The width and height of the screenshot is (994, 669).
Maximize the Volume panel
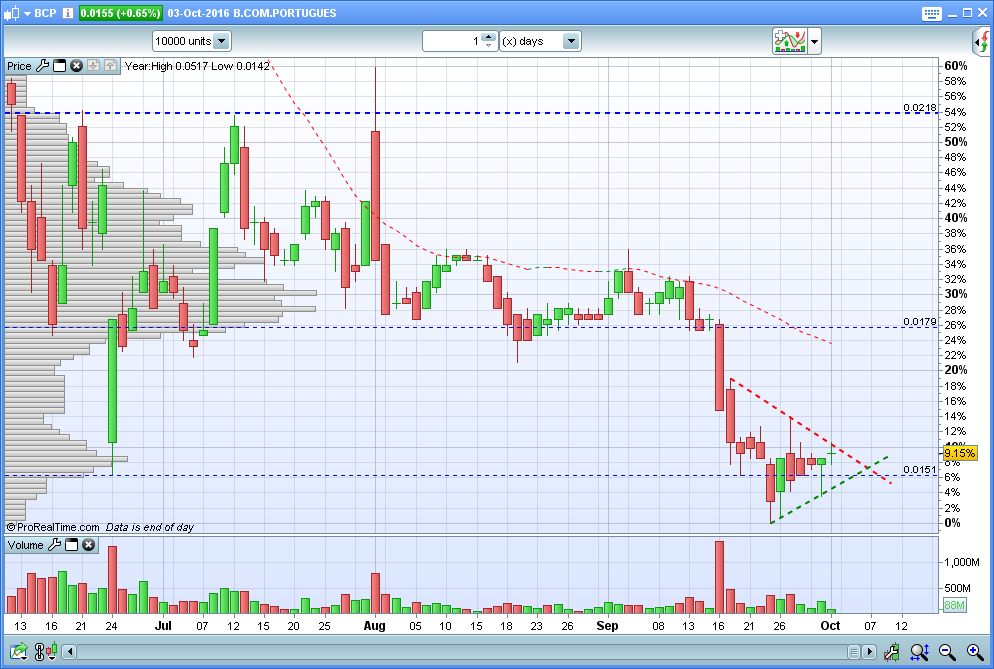(x=72, y=545)
